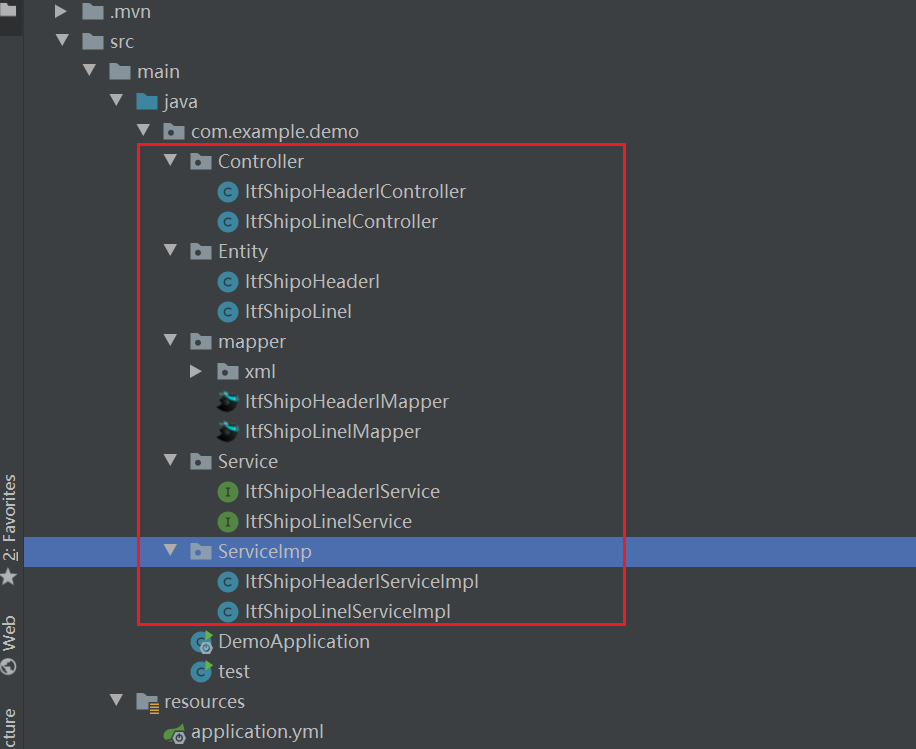This screenshot has width=916, height=749.
Task: Click the ItfShipoHeaderIService interface icon
Action: (228, 491)
